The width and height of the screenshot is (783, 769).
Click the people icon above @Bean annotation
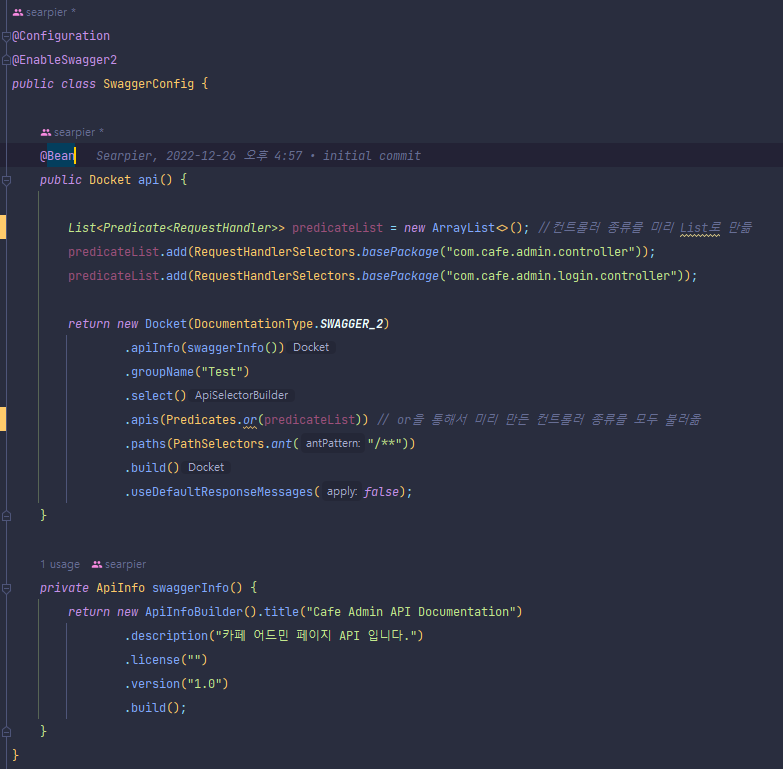pyautogui.click(x=46, y=132)
